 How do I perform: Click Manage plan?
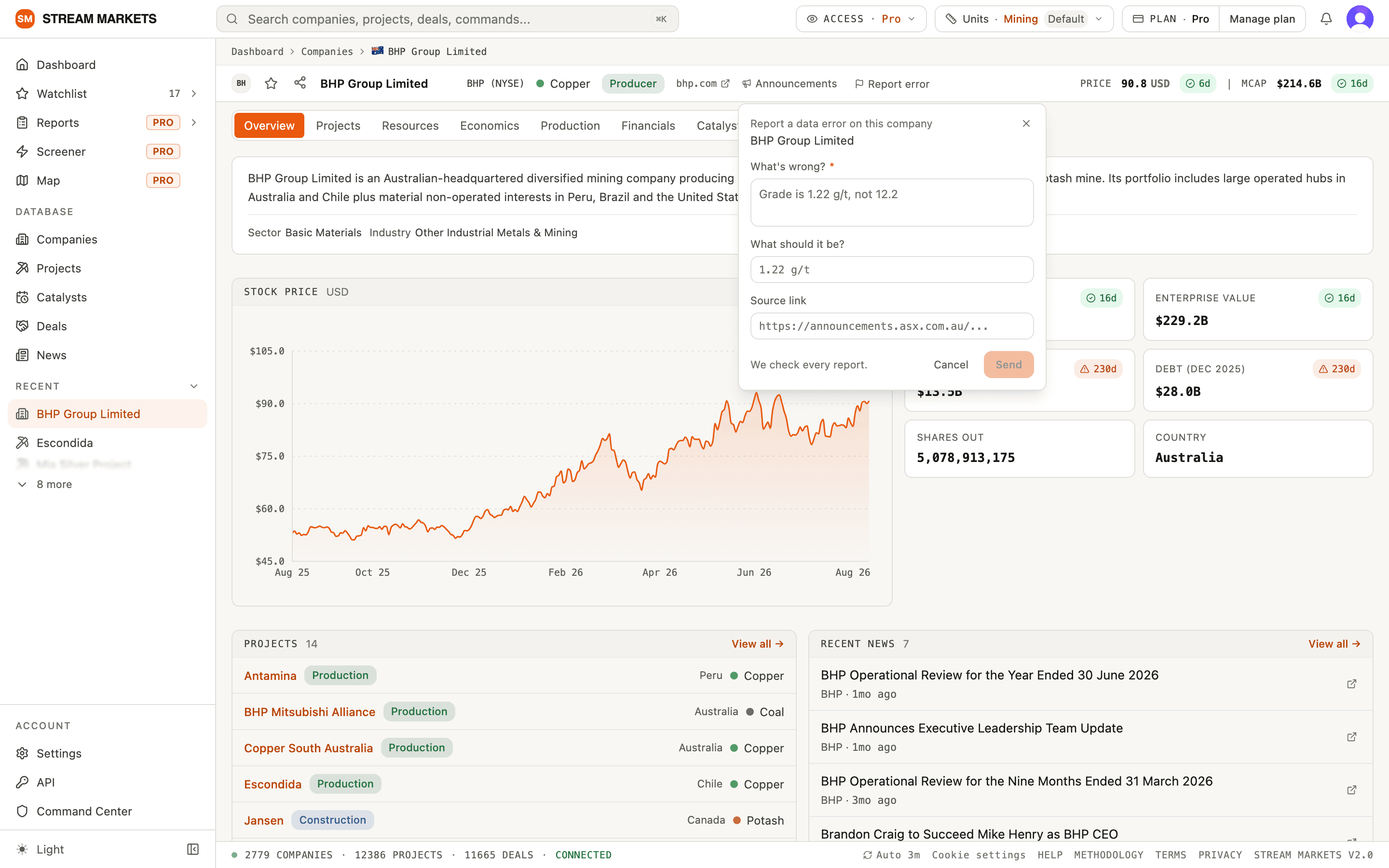pyautogui.click(x=1262, y=19)
